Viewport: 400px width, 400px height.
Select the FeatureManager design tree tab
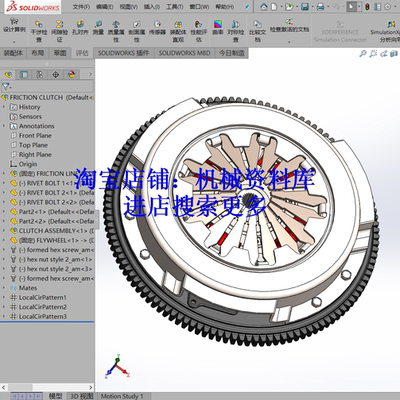(x=8, y=74)
